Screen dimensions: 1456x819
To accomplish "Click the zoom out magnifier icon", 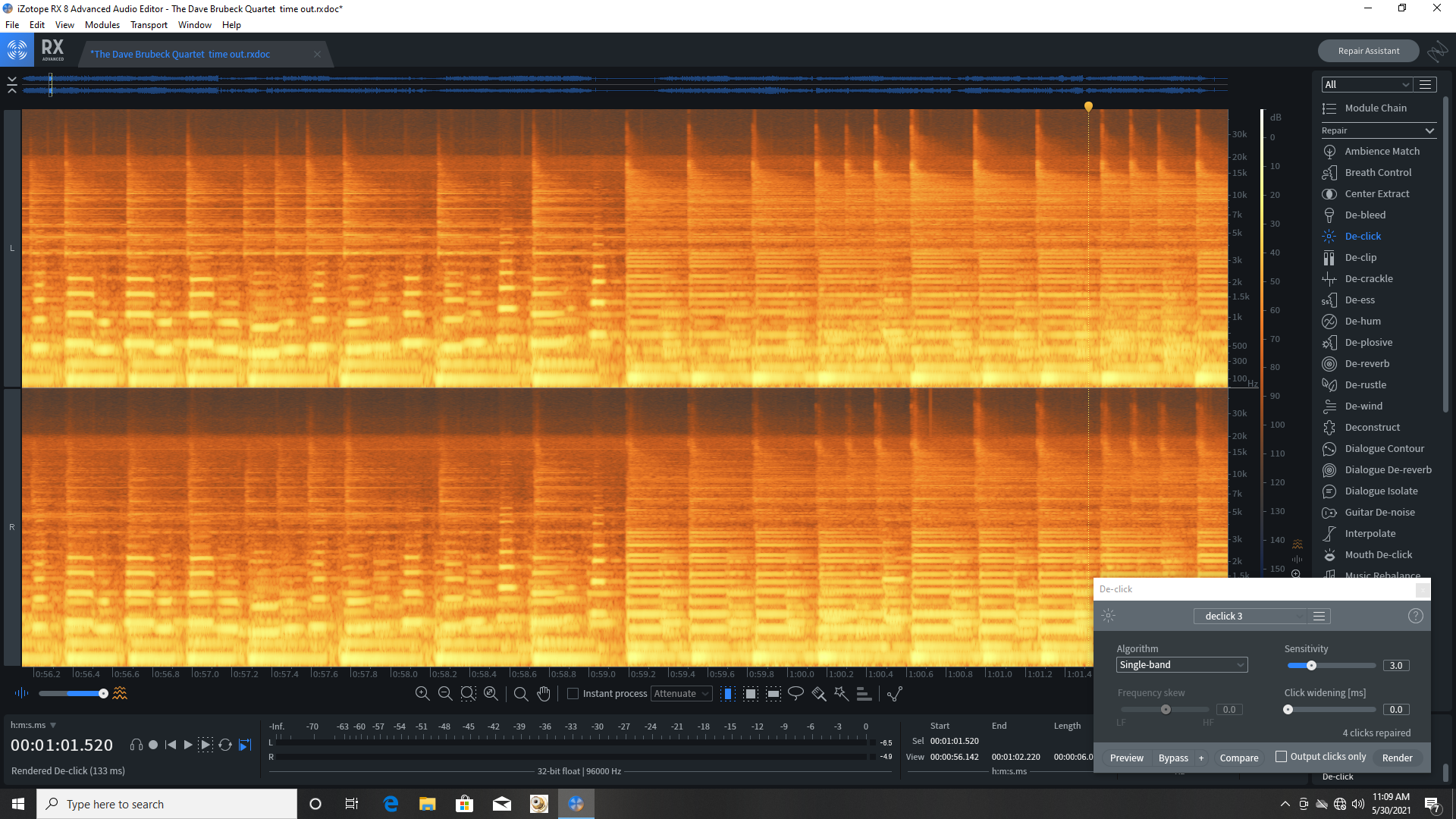I will coord(445,693).
